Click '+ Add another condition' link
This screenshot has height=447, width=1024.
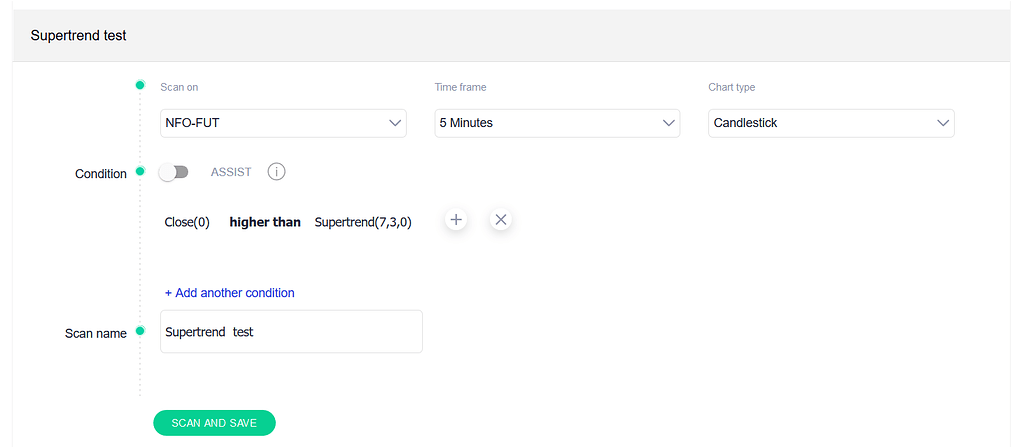(230, 293)
